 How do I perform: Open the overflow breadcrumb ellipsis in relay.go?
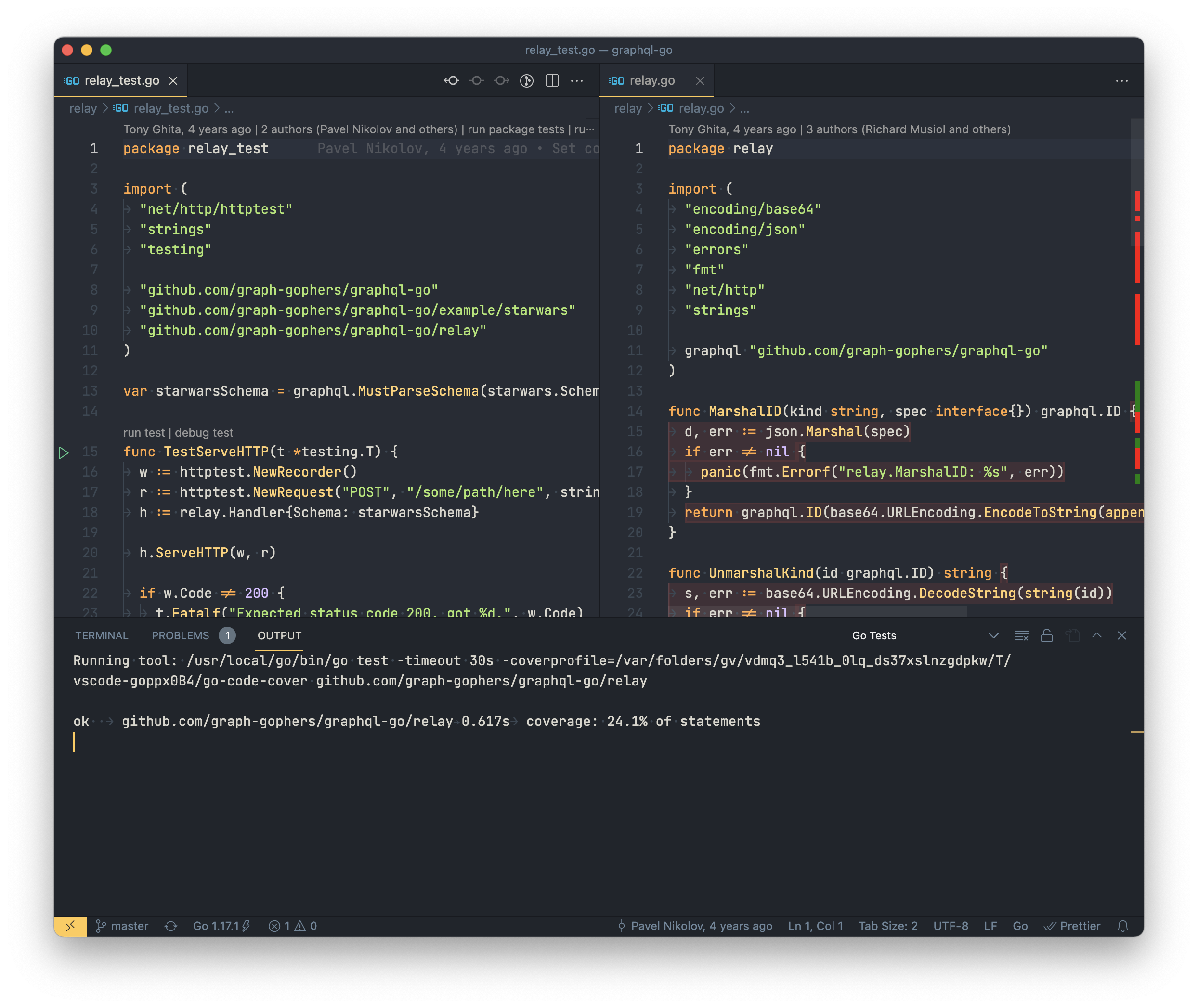pos(745,108)
